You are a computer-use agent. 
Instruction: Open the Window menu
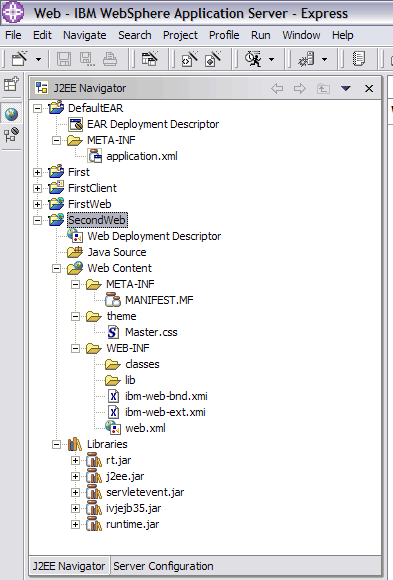click(x=301, y=35)
